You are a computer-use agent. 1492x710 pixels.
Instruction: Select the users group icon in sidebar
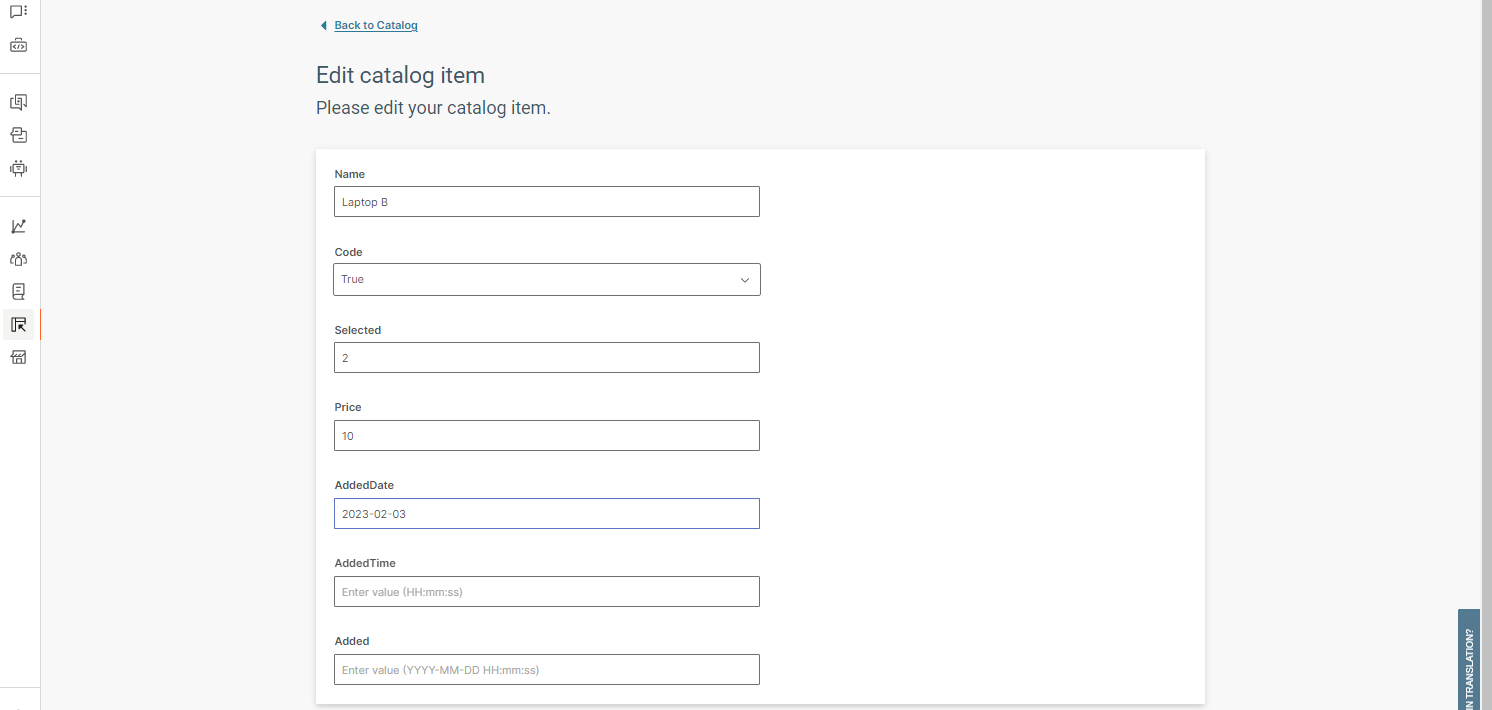18,258
